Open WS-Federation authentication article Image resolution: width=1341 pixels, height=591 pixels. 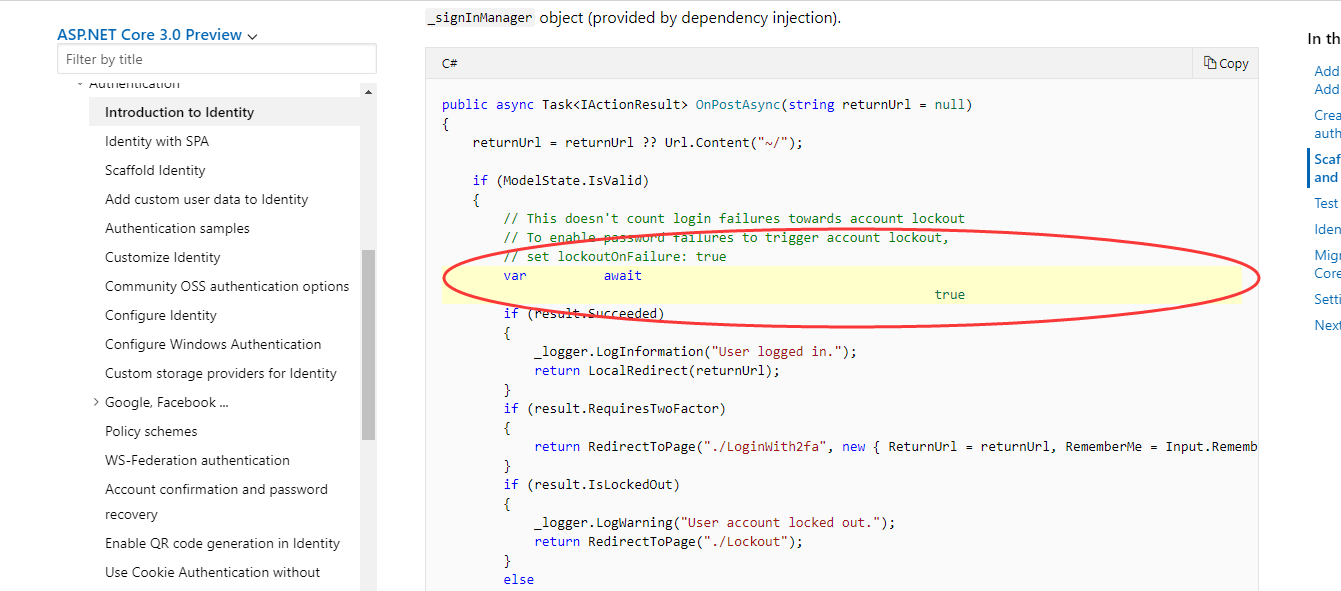coord(197,460)
